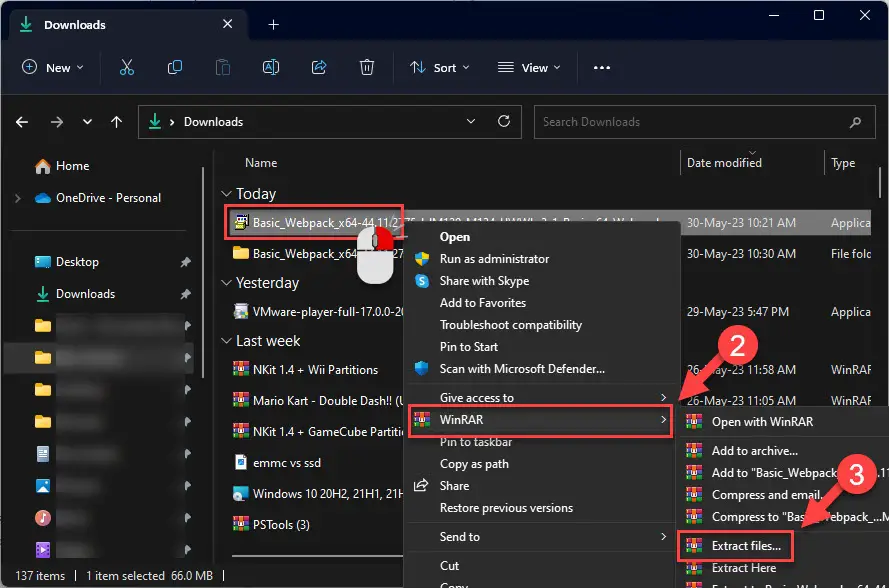The width and height of the screenshot is (889, 588).
Task: Open the Sort dropdown menu
Action: click(440, 67)
